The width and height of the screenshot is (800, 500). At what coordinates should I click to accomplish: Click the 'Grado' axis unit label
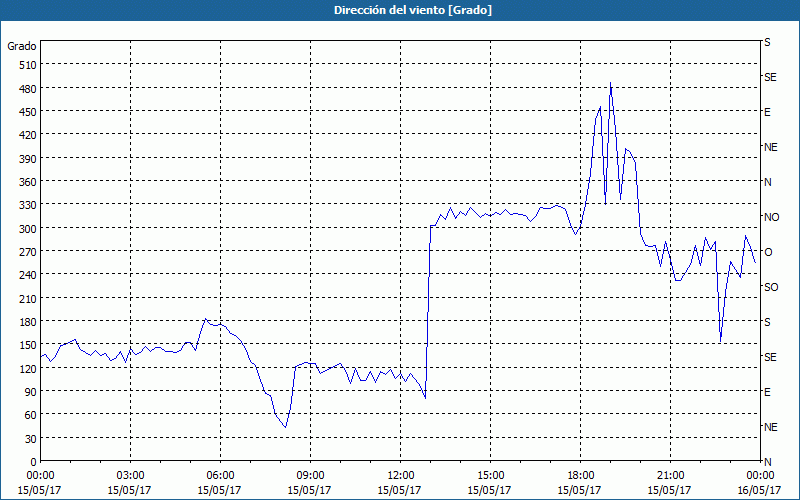point(22,46)
